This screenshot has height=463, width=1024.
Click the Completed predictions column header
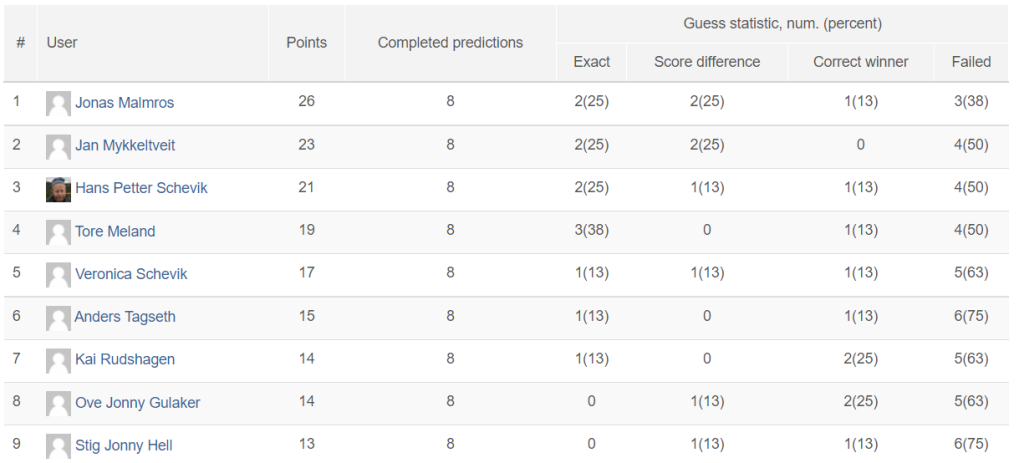coord(451,42)
